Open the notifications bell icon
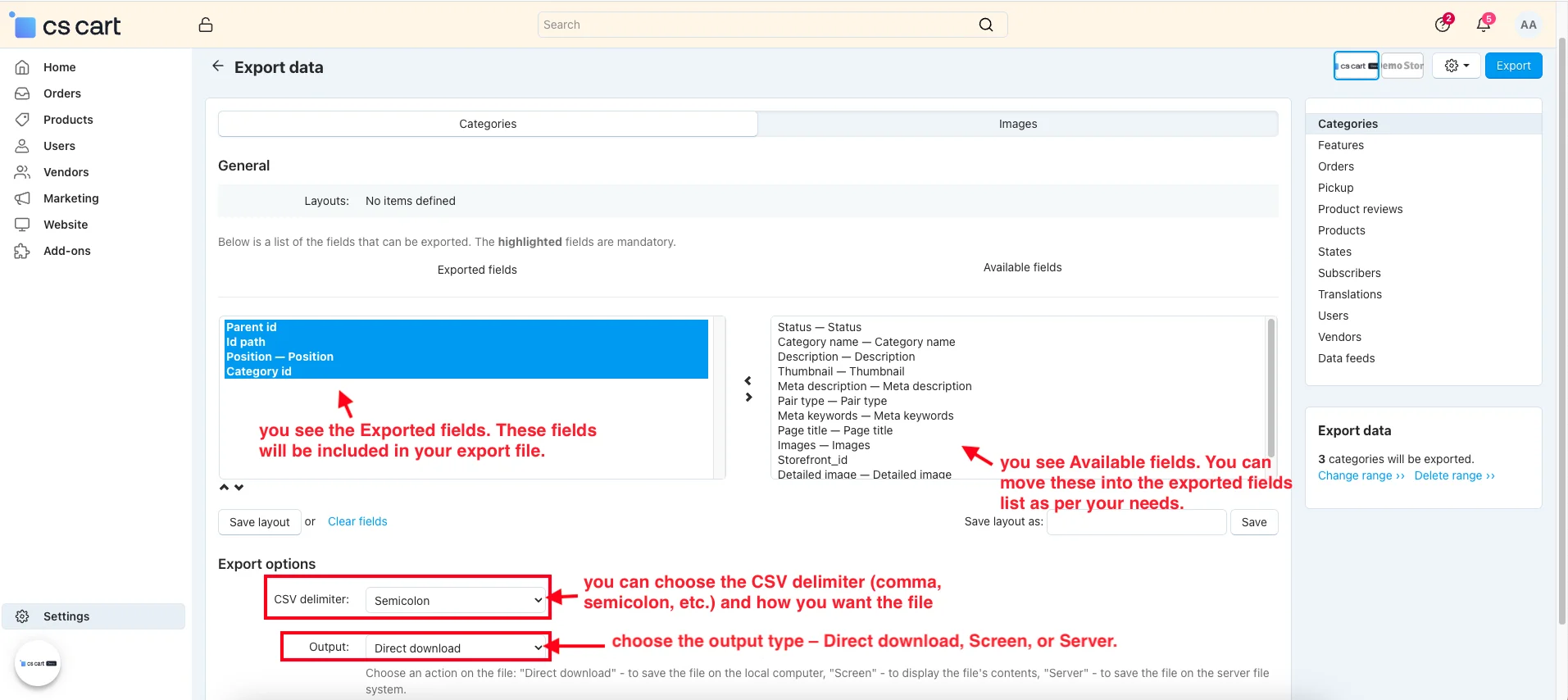The image size is (1568, 700). click(1484, 25)
